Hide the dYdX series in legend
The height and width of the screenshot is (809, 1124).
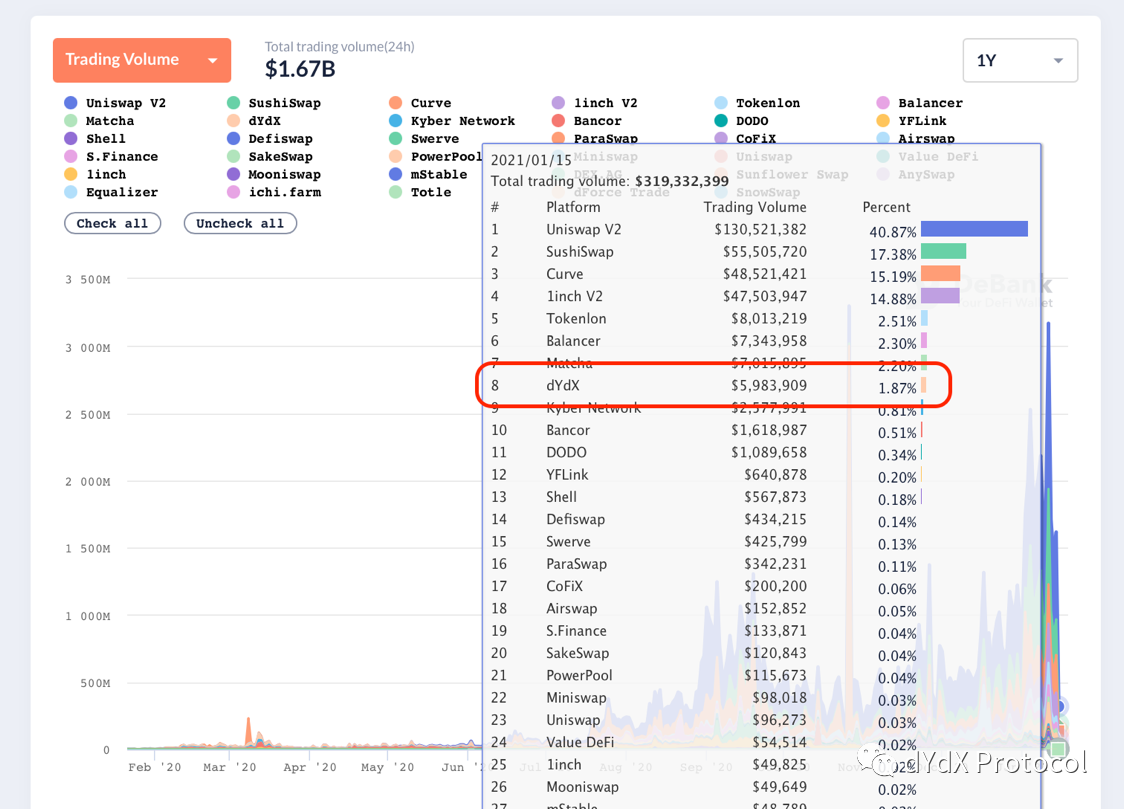point(233,121)
